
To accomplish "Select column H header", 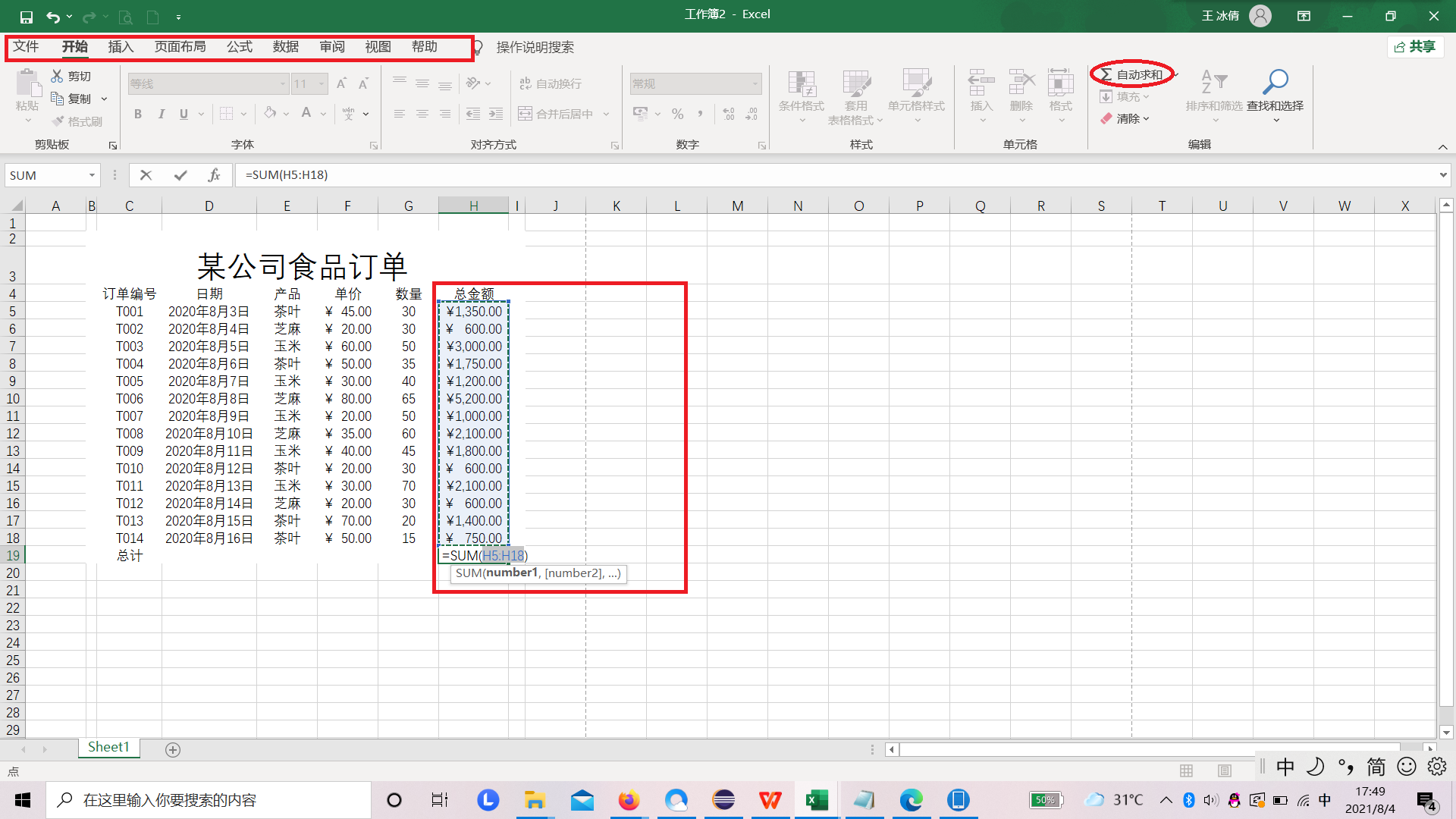I will point(473,206).
